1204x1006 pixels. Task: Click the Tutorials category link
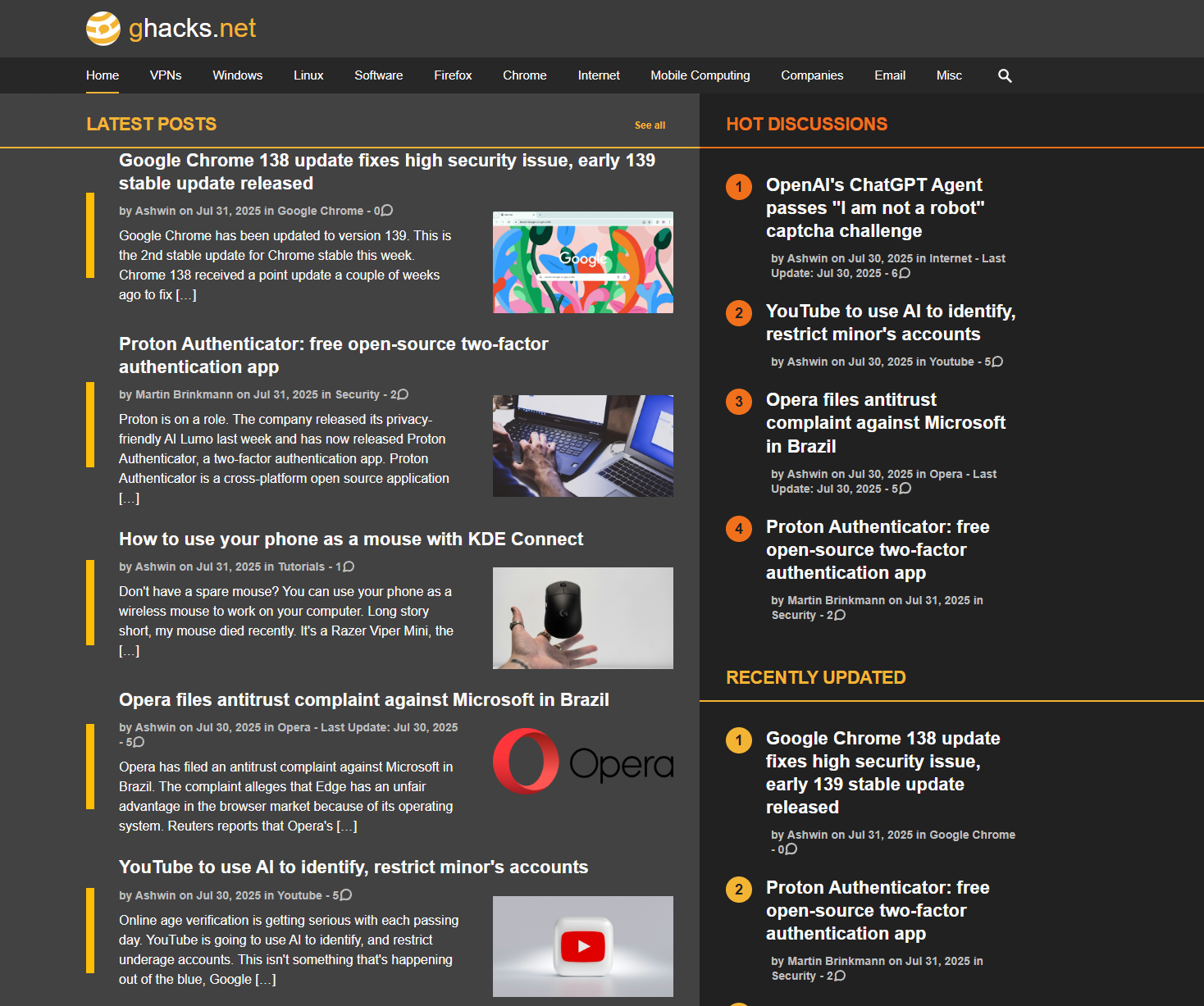coord(301,567)
